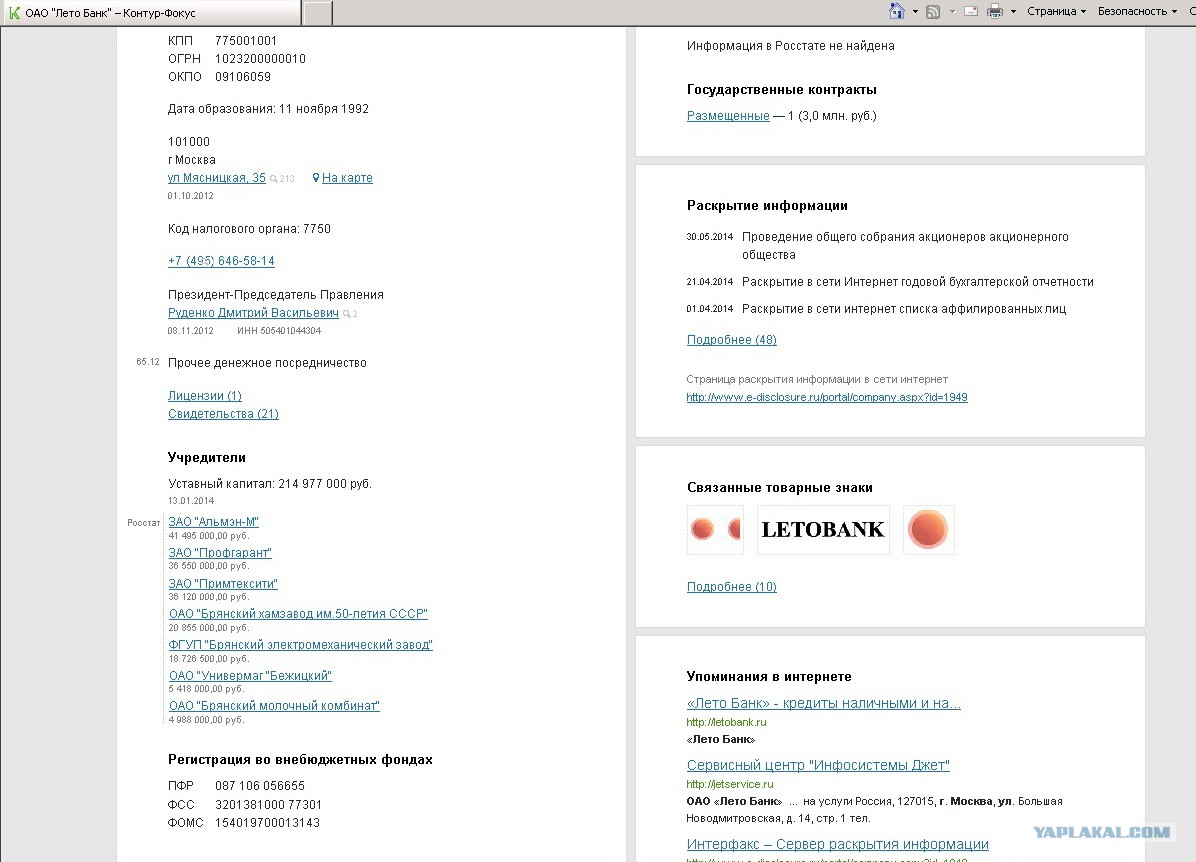
Task: Open the Home button dropdown arrow
Action: tap(915, 11)
